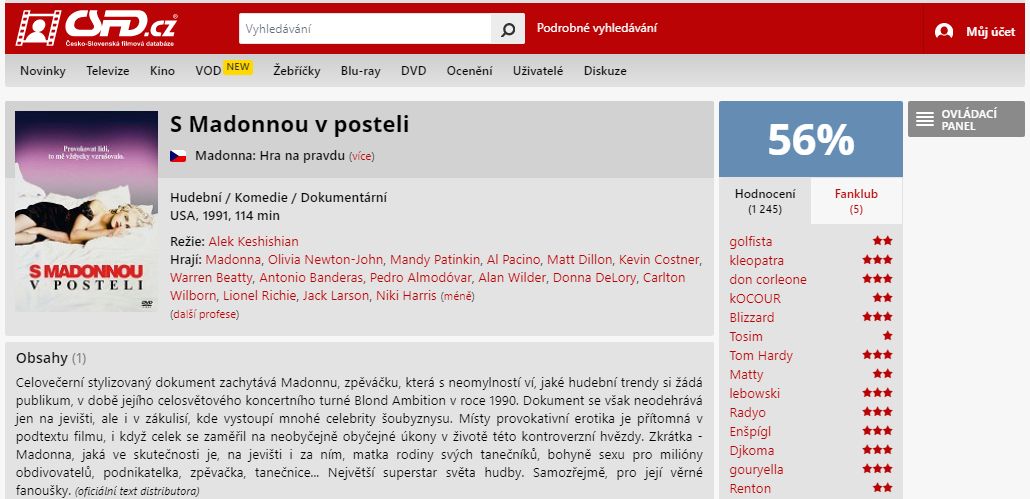Open user Enšpígl's profile
Image resolution: width=1030 pixels, height=499 pixels.
tap(750, 432)
